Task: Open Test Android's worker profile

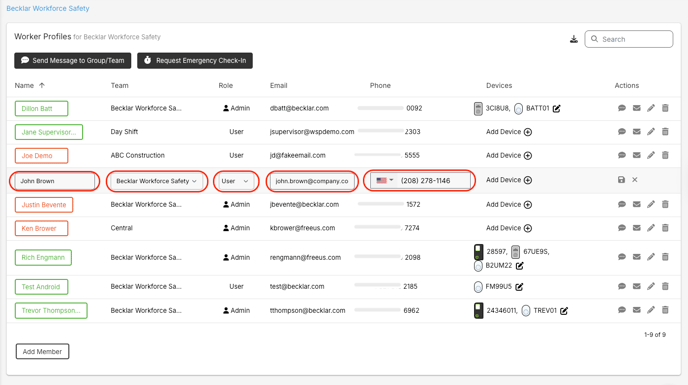Action: [41, 287]
